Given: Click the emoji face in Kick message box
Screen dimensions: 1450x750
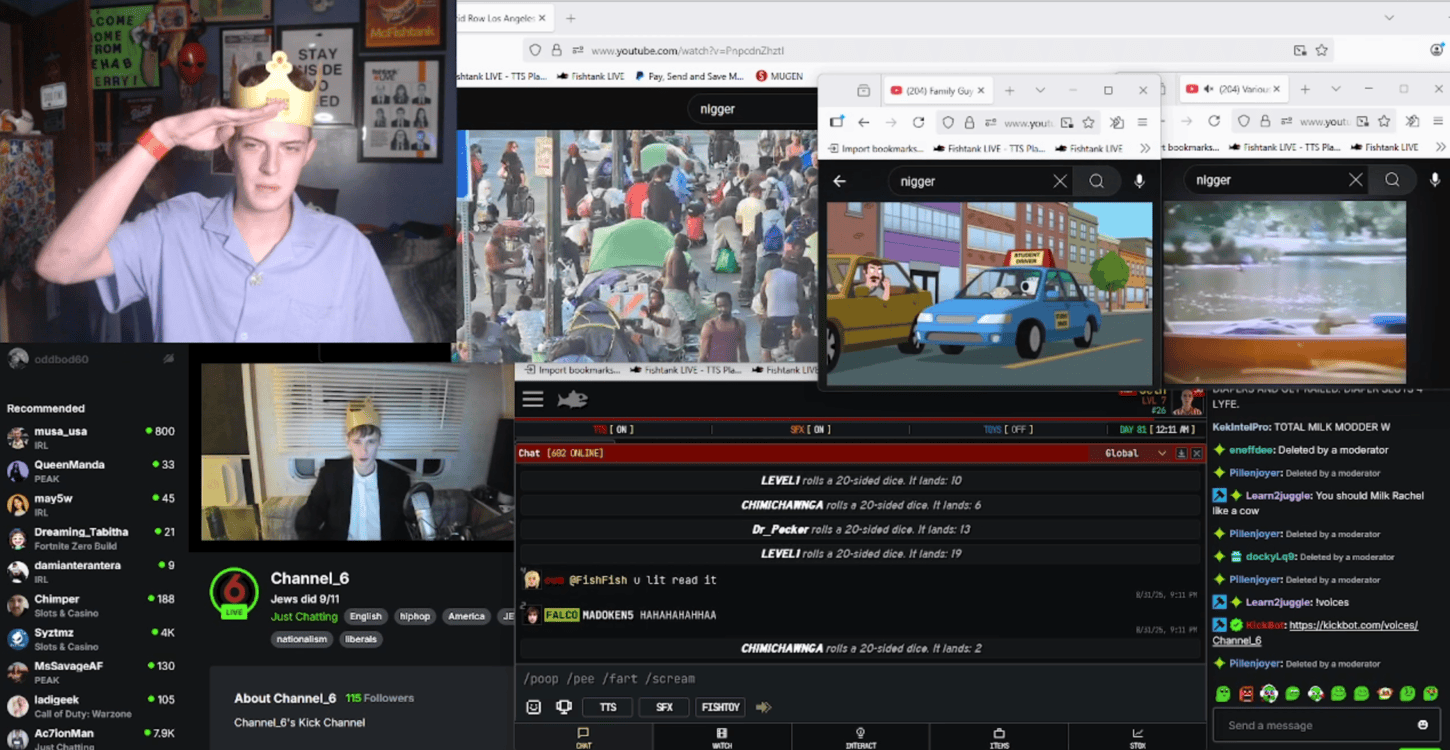Looking at the screenshot, I should click(1423, 725).
